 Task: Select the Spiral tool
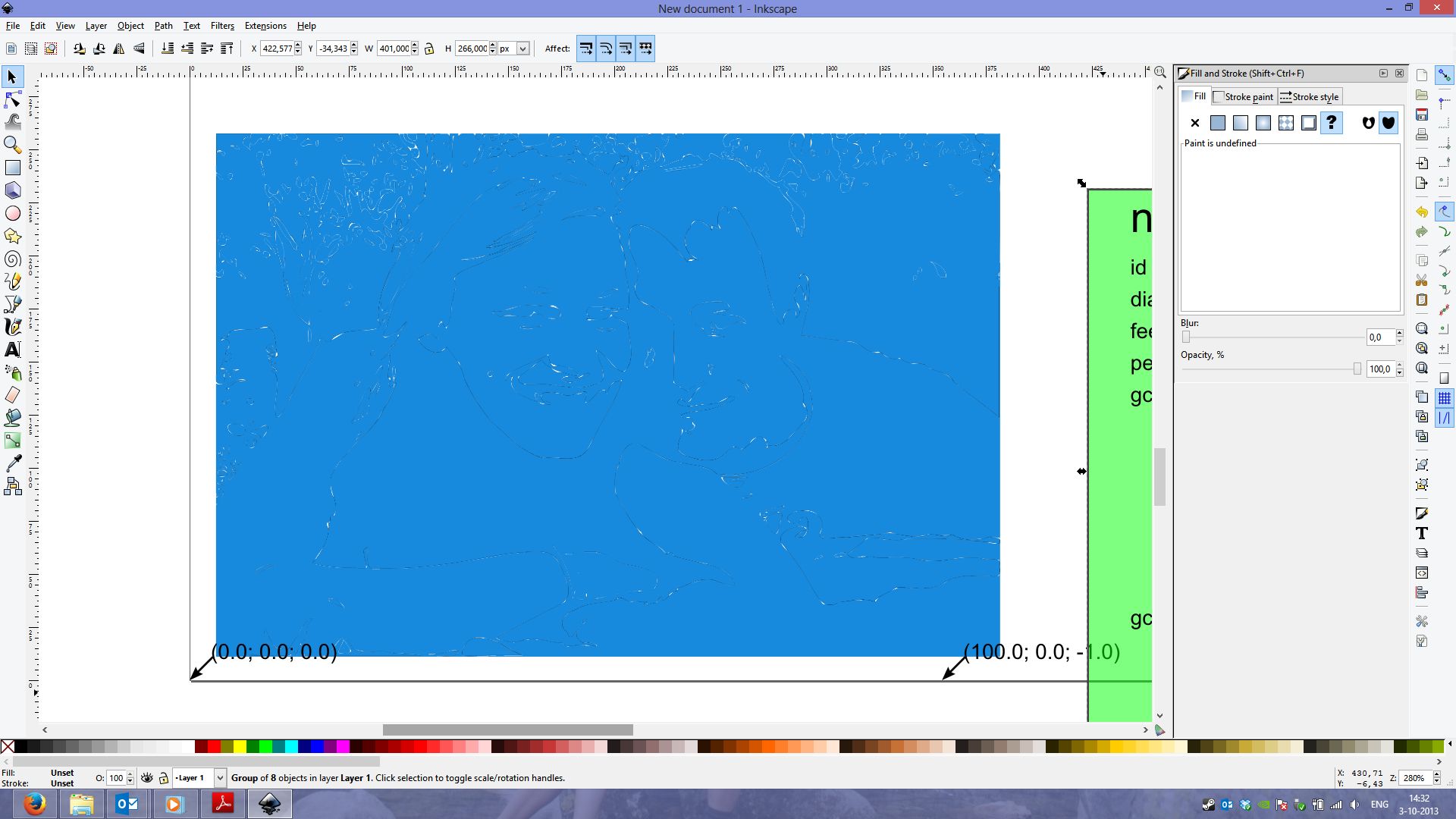[x=13, y=259]
